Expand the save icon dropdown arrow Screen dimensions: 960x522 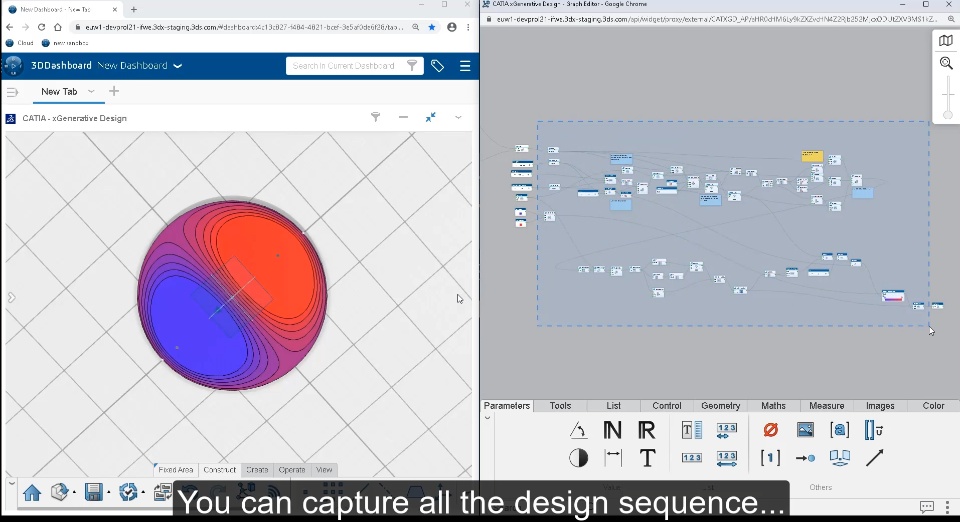click(x=109, y=493)
